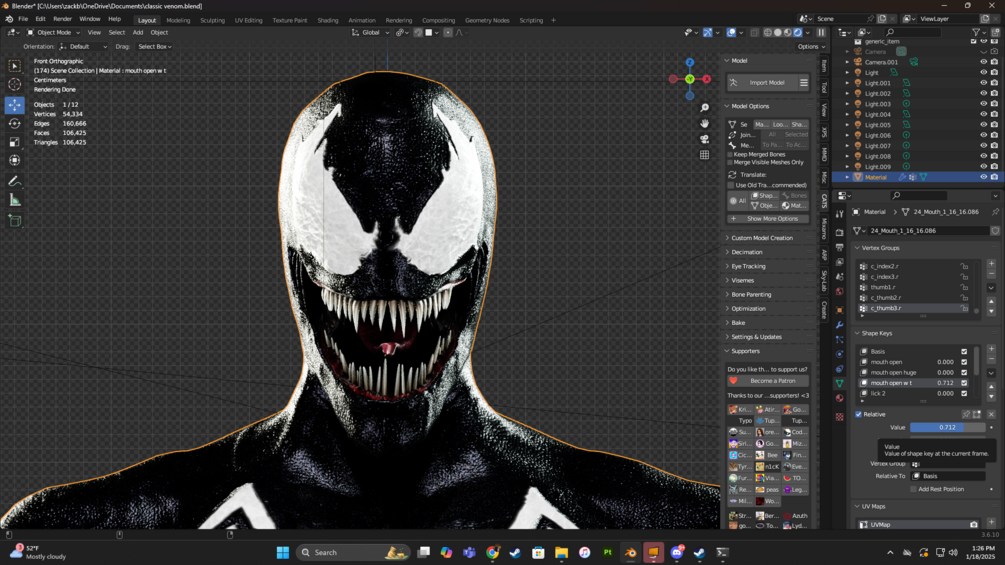The image size is (1005, 565).
Task: Uncheck the Relative shape keys checkbox
Action: tap(858, 414)
